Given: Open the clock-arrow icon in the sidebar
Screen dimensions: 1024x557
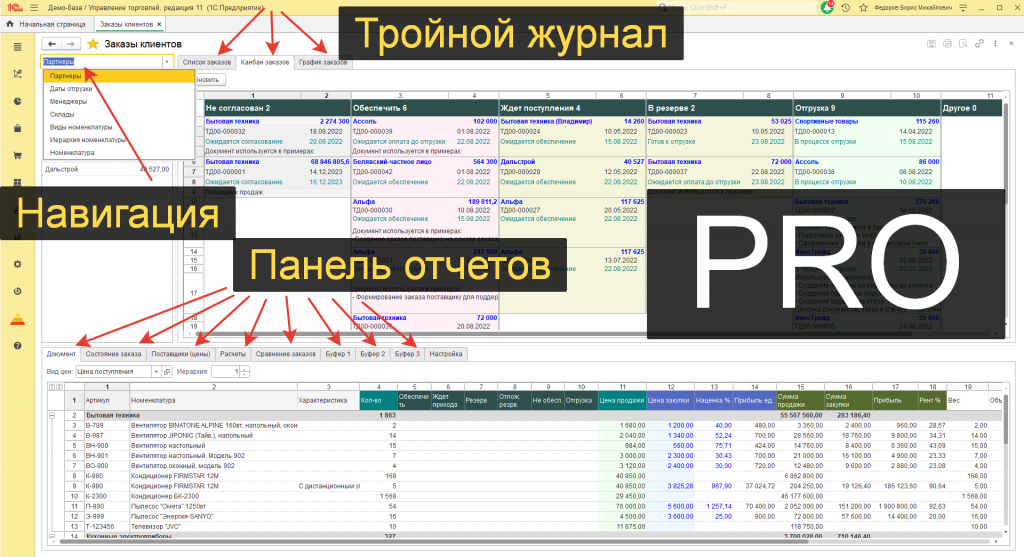Looking at the screenshot, I should [18, 291].
